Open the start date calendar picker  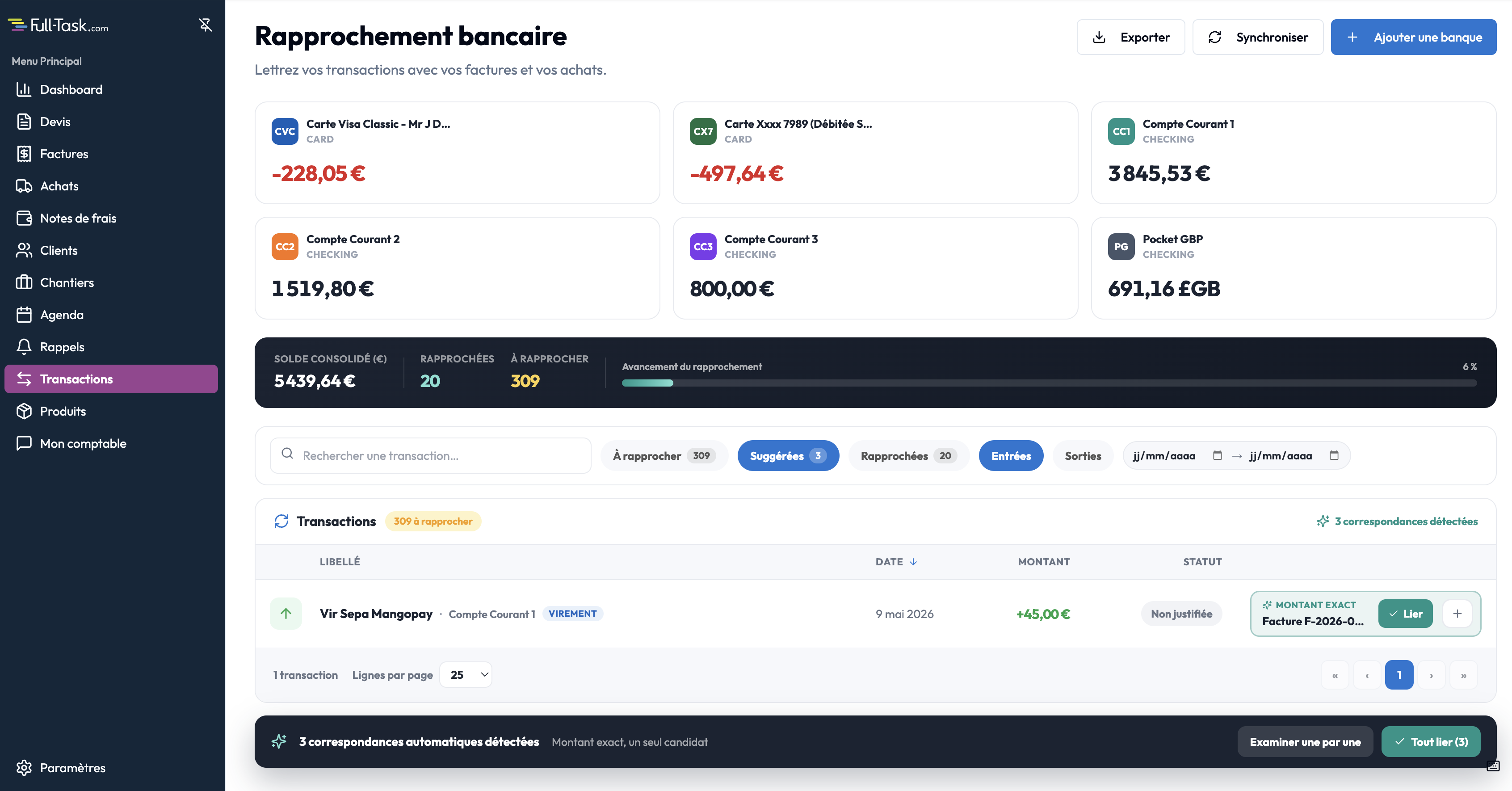click(1218, 455)
